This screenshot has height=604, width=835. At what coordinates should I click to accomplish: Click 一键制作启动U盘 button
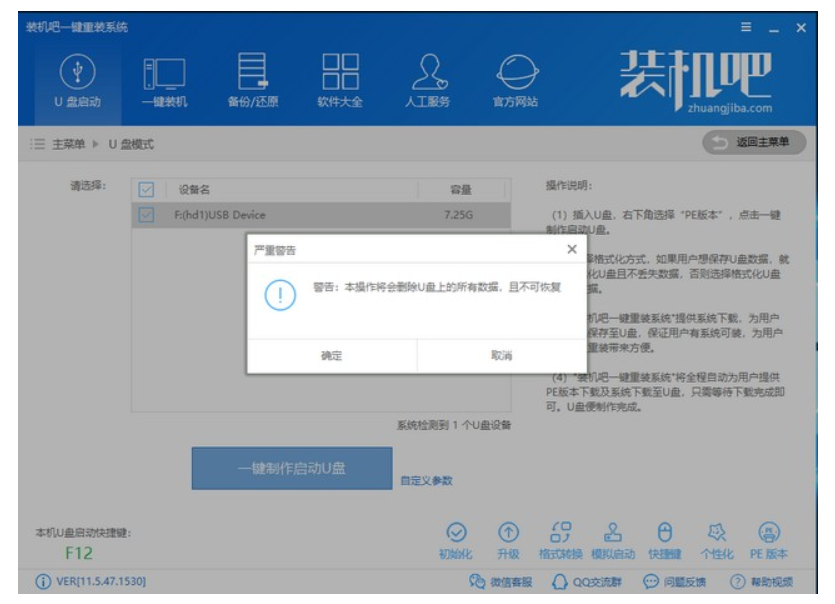(292, 468)
